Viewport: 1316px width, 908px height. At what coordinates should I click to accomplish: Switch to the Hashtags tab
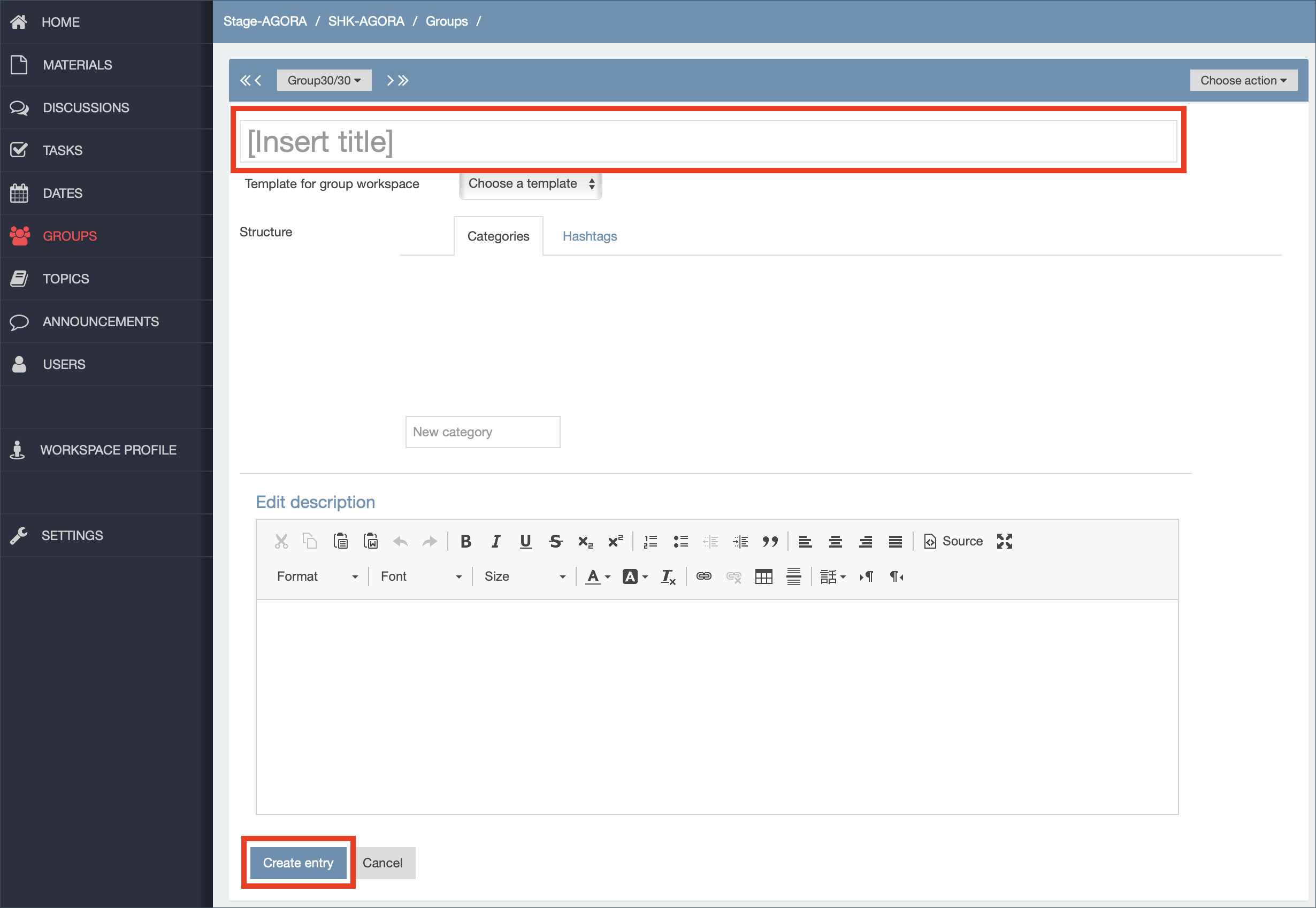[590, 236]
